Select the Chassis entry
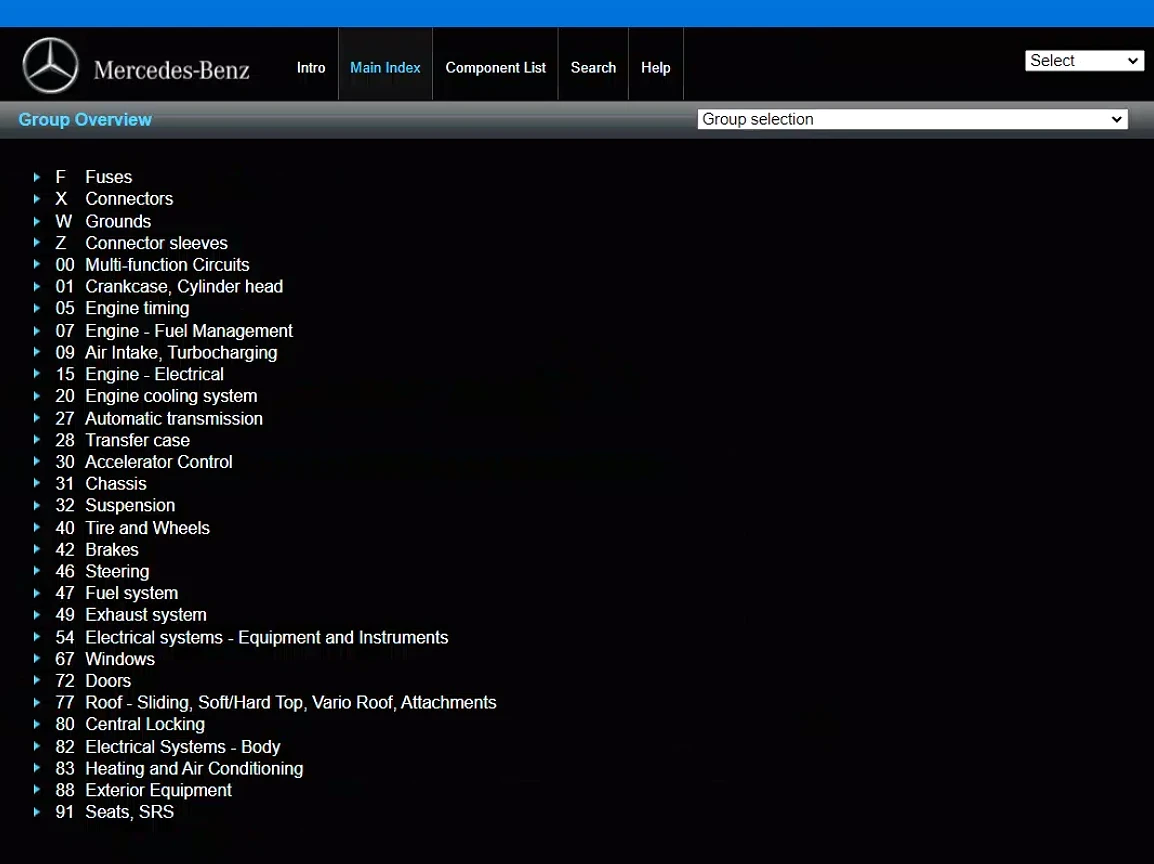The height and width of the screenshot is (864, 1154). pyautogui.click(x=116, y=484)
